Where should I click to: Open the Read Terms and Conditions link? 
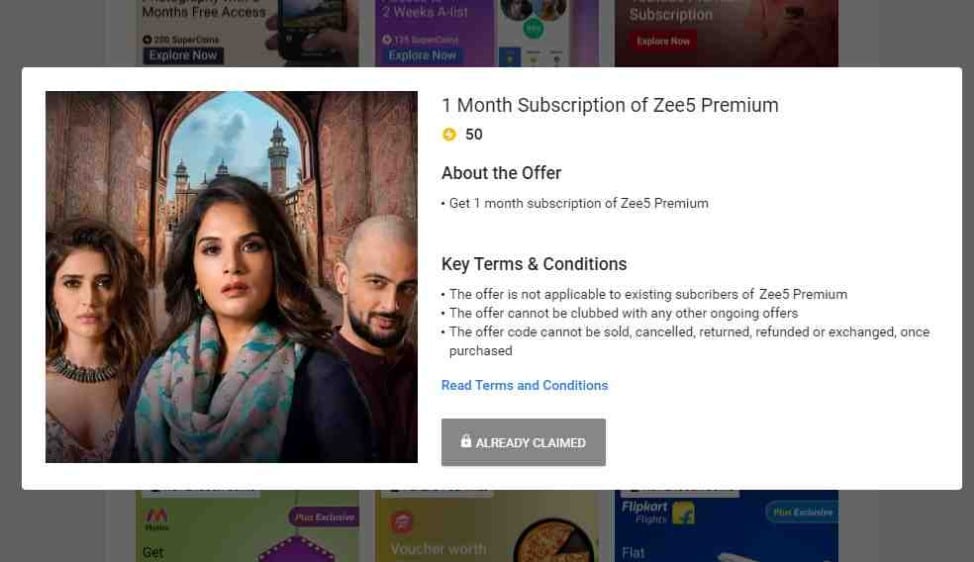point(524,385)
